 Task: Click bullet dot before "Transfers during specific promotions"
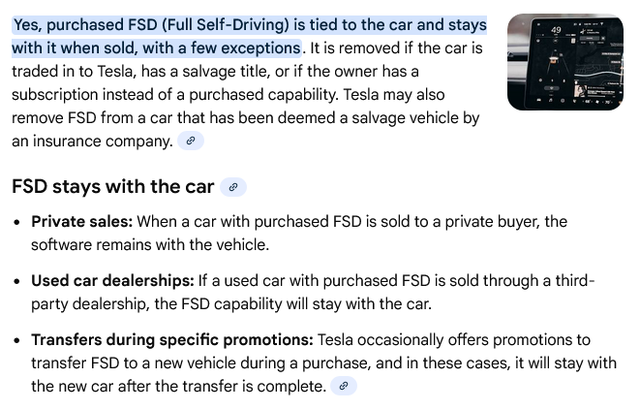[17, 340]
